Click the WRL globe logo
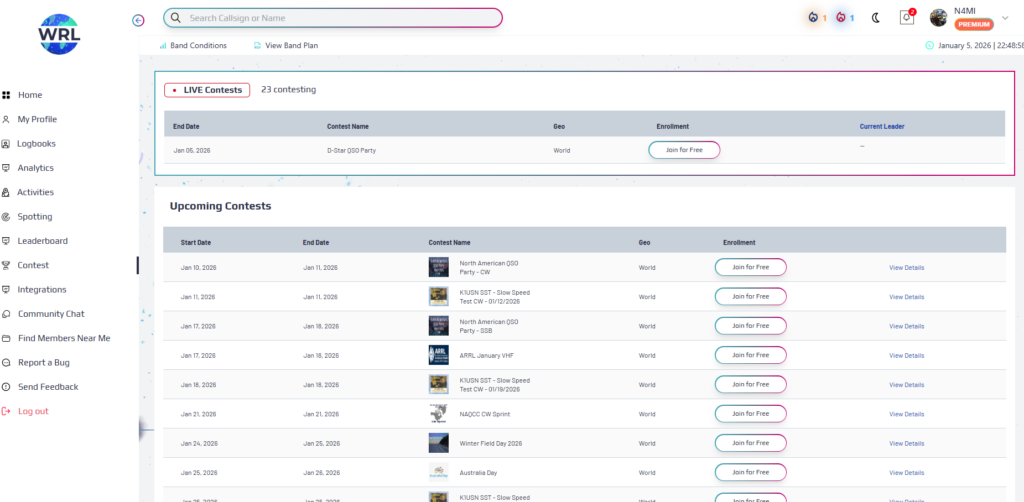This screenshot has height=502, width=1024. point(58,34)
